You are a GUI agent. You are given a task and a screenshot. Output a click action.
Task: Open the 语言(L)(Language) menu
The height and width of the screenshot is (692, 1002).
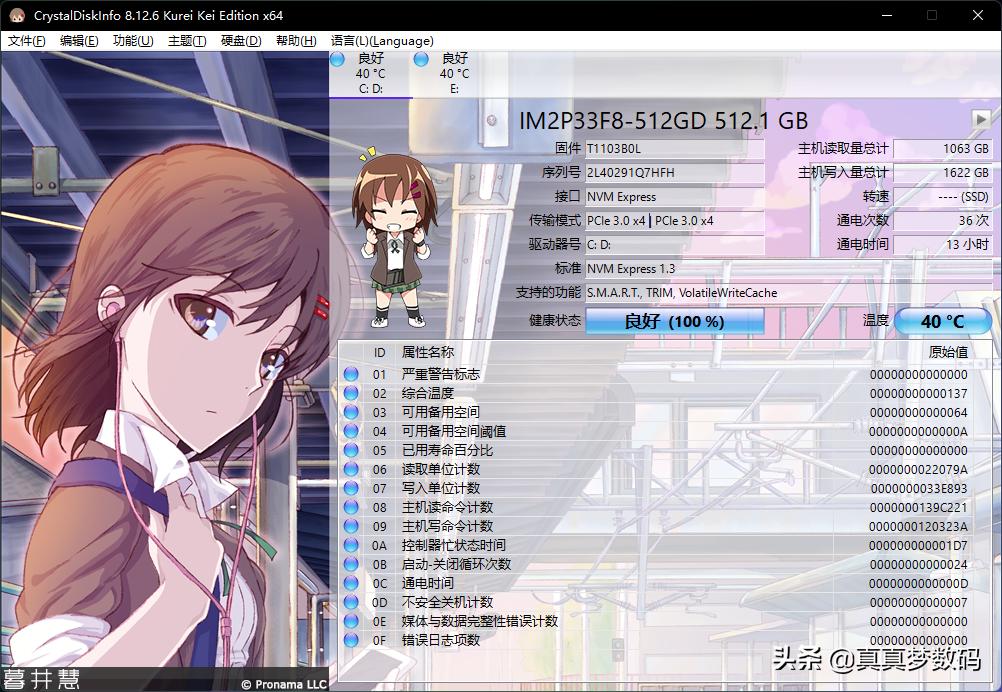pyautogui.click(x=382, y=41)
